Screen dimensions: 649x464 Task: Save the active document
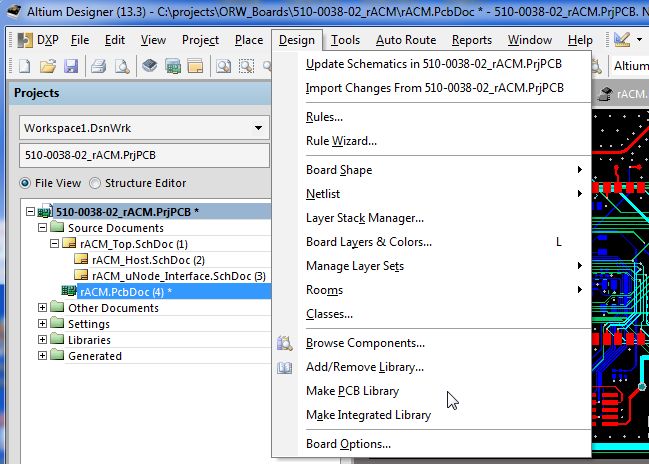click(71, 66)
